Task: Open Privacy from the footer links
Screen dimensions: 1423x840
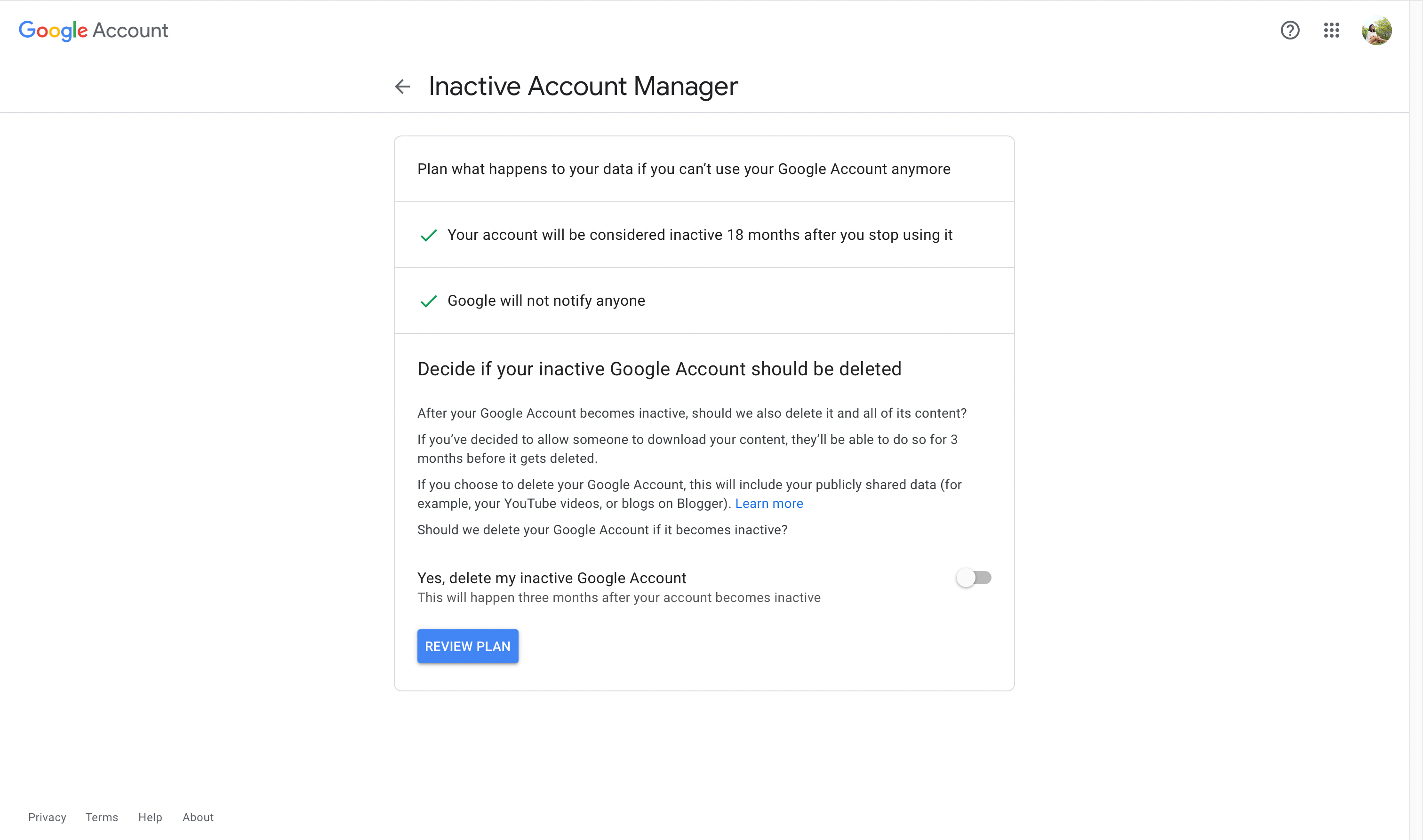Action: [47, 817]
